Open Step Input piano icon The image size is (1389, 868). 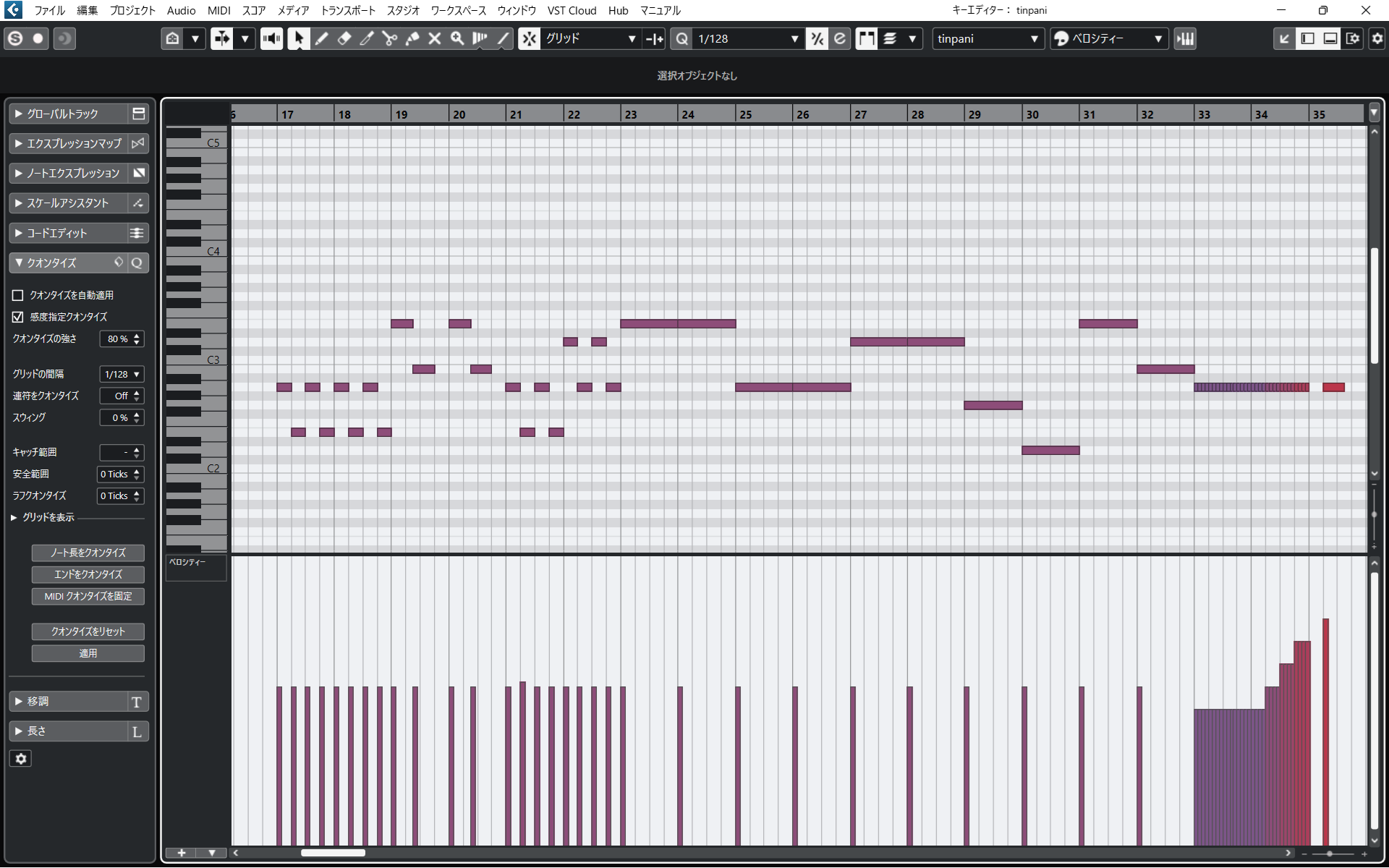point(1185,39)
